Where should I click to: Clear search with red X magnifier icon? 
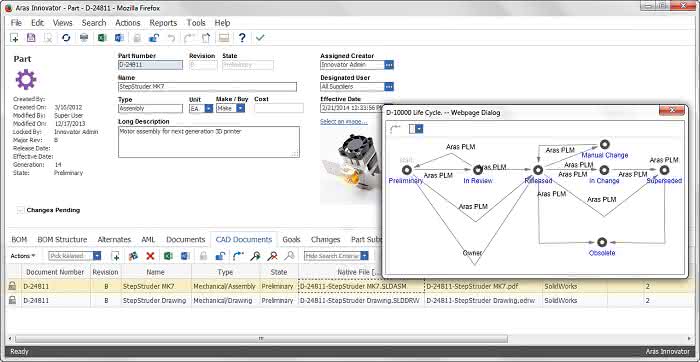[x=272, y=256]
